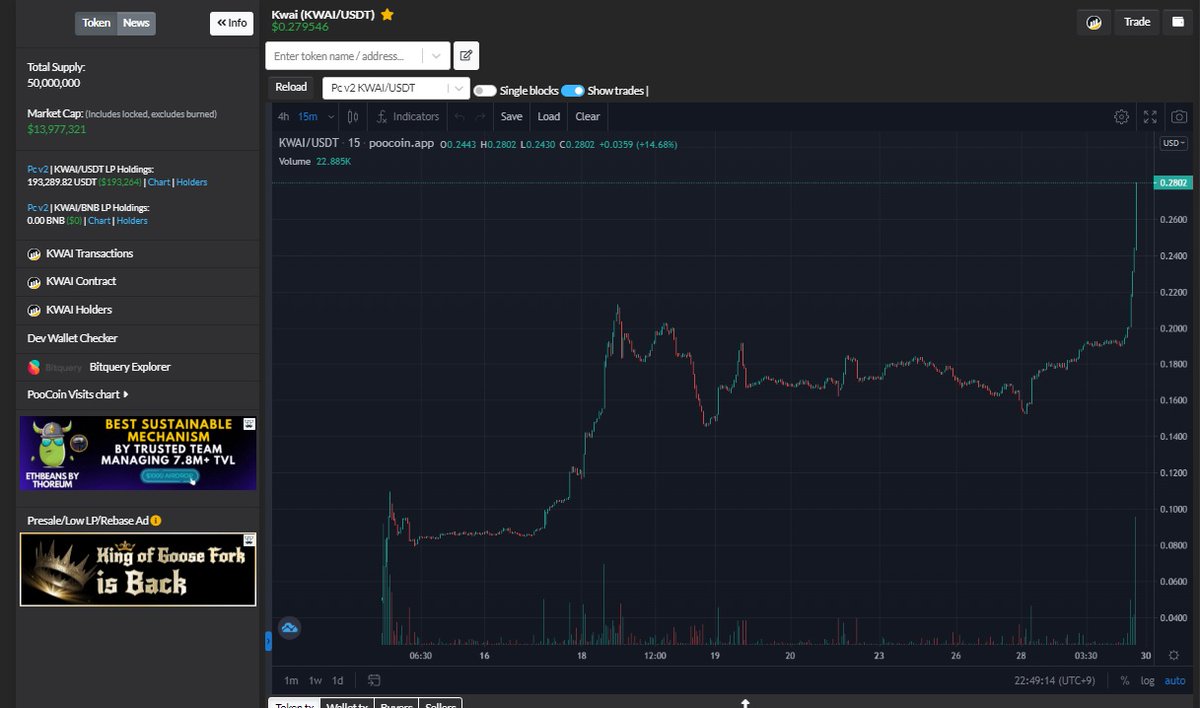Collapse the Info side panel

tap(232, 23)
